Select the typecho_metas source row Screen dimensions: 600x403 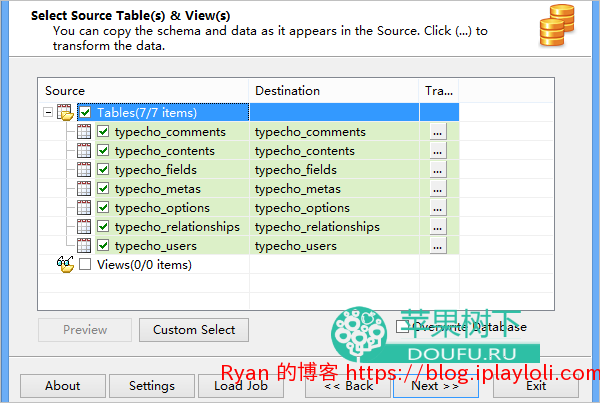click(158, 189)
